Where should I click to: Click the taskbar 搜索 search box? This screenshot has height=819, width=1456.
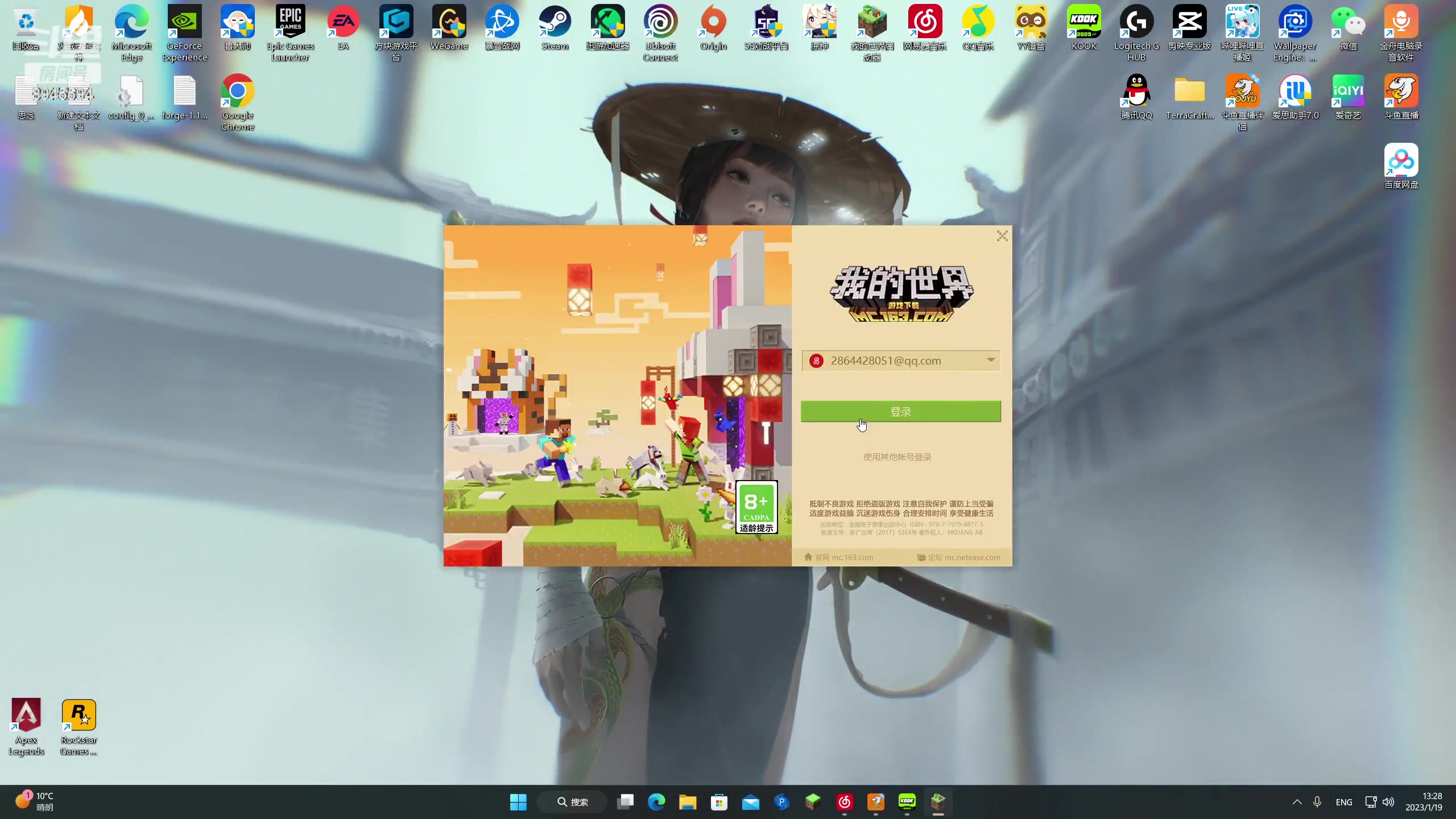[x=572, y=802]
